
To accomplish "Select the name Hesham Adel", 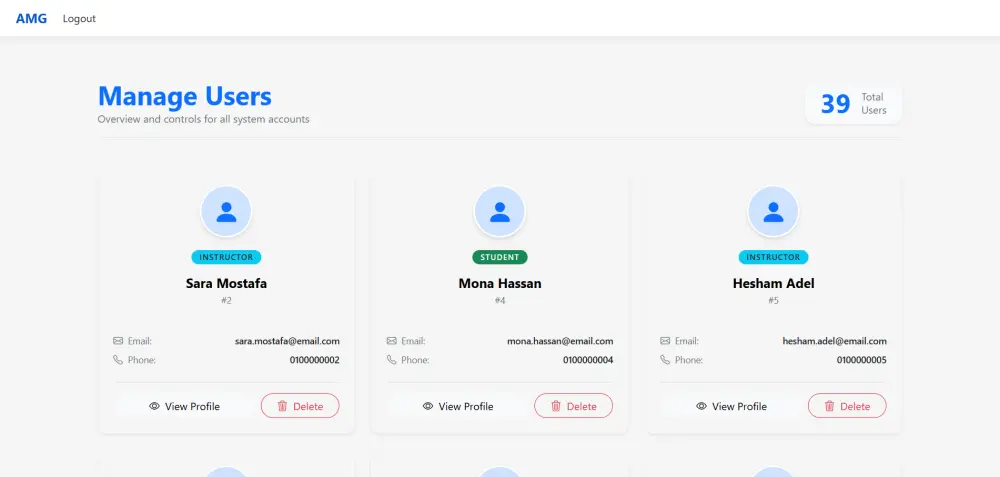I will 774,284.
